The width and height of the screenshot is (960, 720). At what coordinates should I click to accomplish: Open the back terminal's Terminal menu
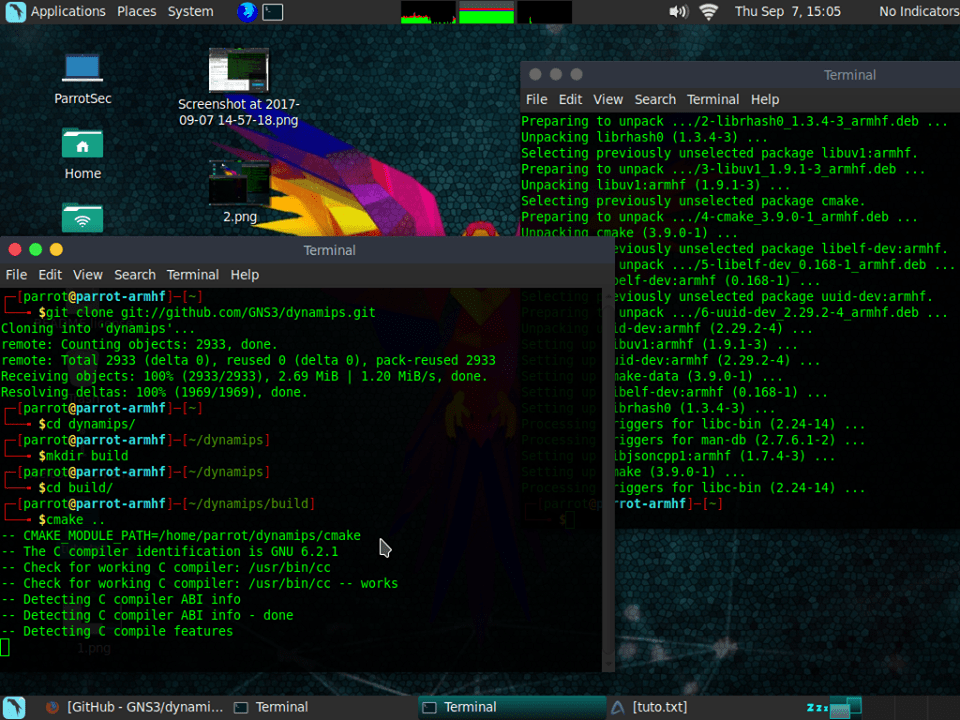click(713, 99)
